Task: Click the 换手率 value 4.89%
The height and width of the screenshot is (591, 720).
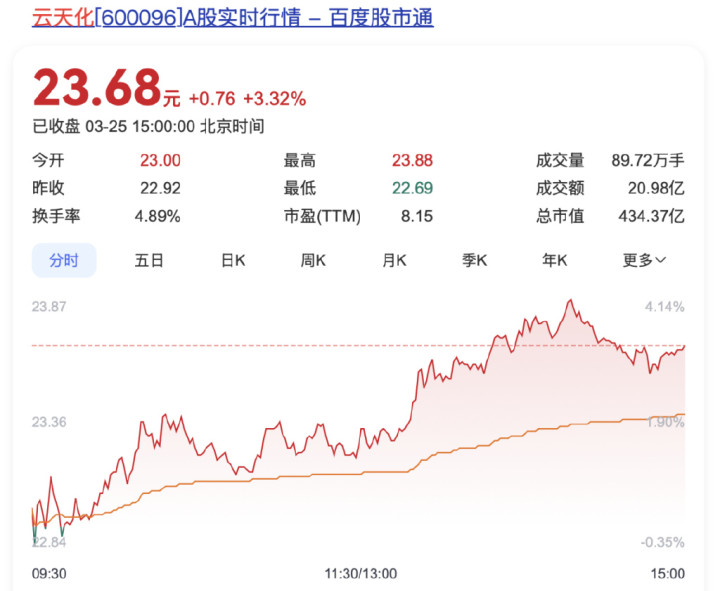Action: pyautogui.click(x=158, y=216)
